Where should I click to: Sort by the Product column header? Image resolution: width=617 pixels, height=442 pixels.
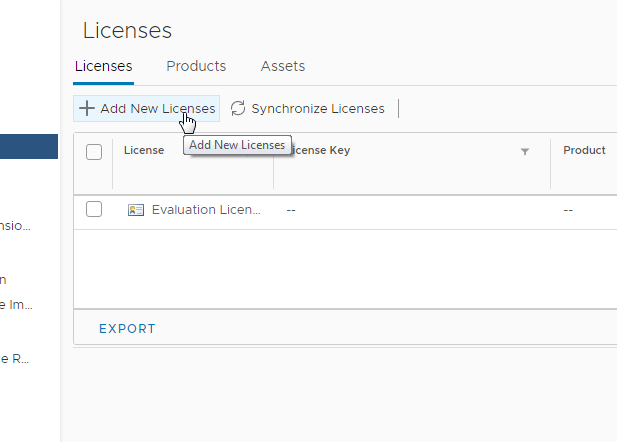pos(584,151)
